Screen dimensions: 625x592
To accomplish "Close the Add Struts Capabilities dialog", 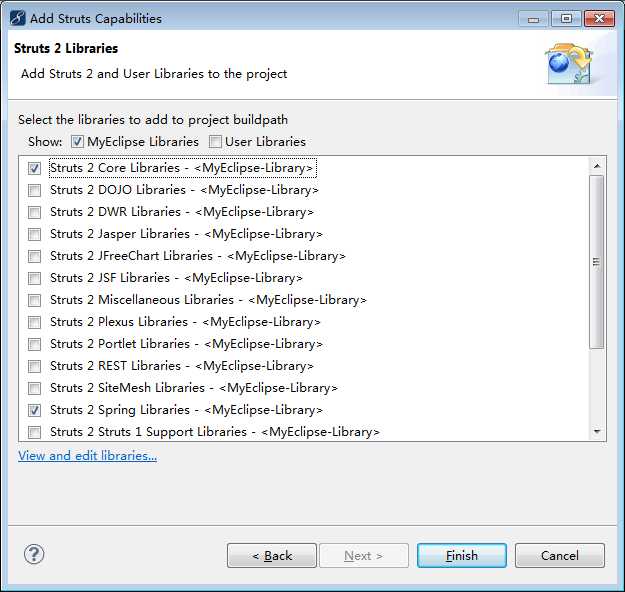I will (x=599, y=19).
